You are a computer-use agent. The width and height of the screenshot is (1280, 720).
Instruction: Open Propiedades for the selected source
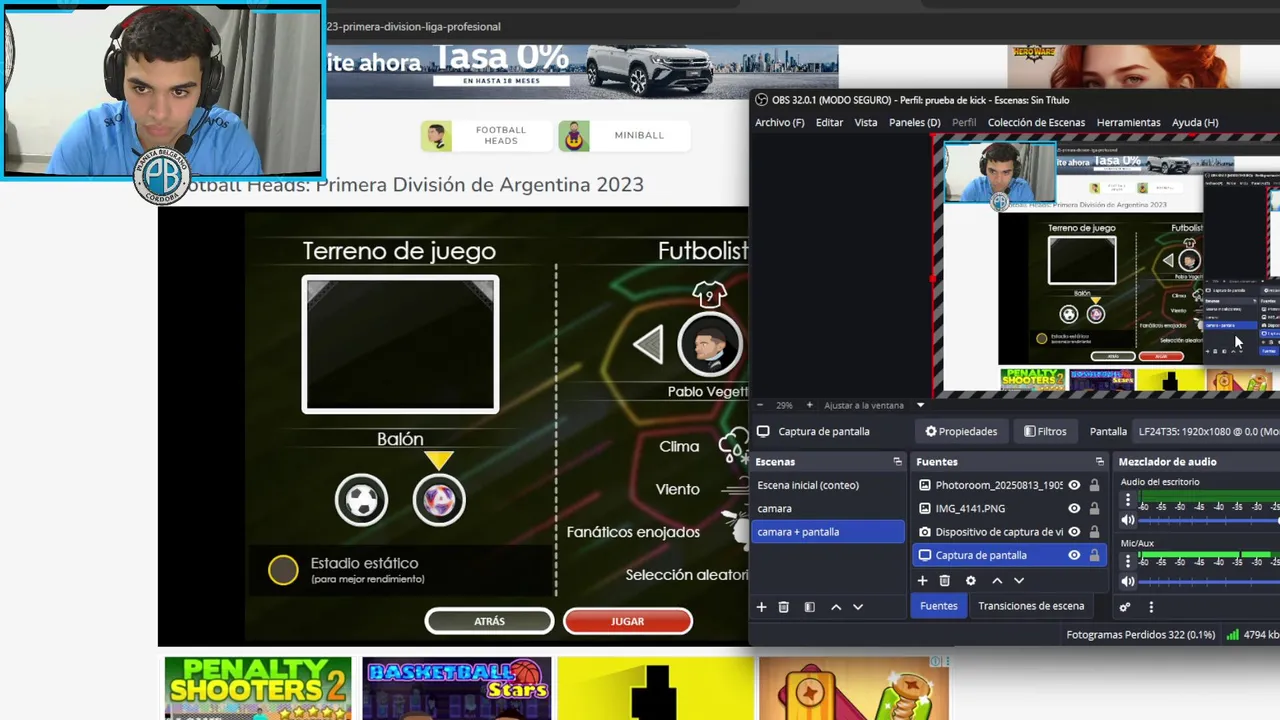[961, 431]
